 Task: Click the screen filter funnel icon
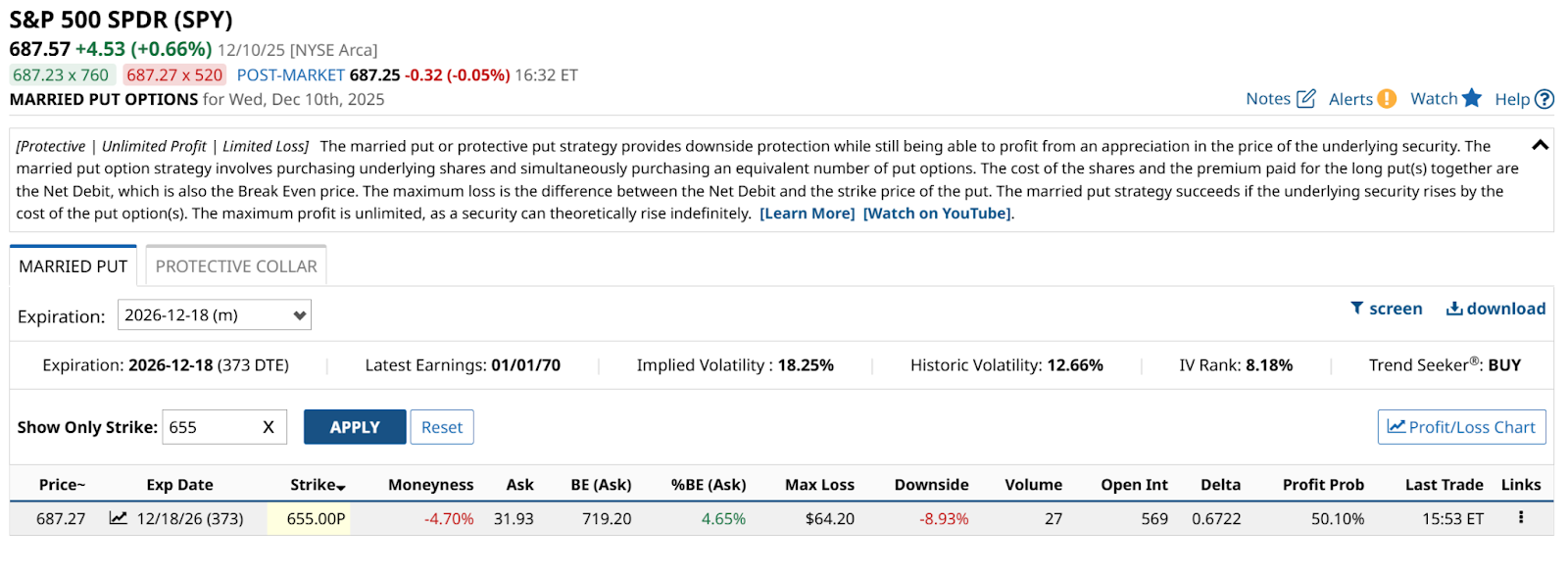click(1357, 309)
